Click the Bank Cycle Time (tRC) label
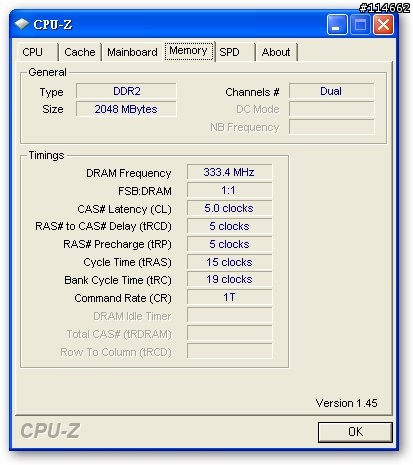 pos(118,281)
